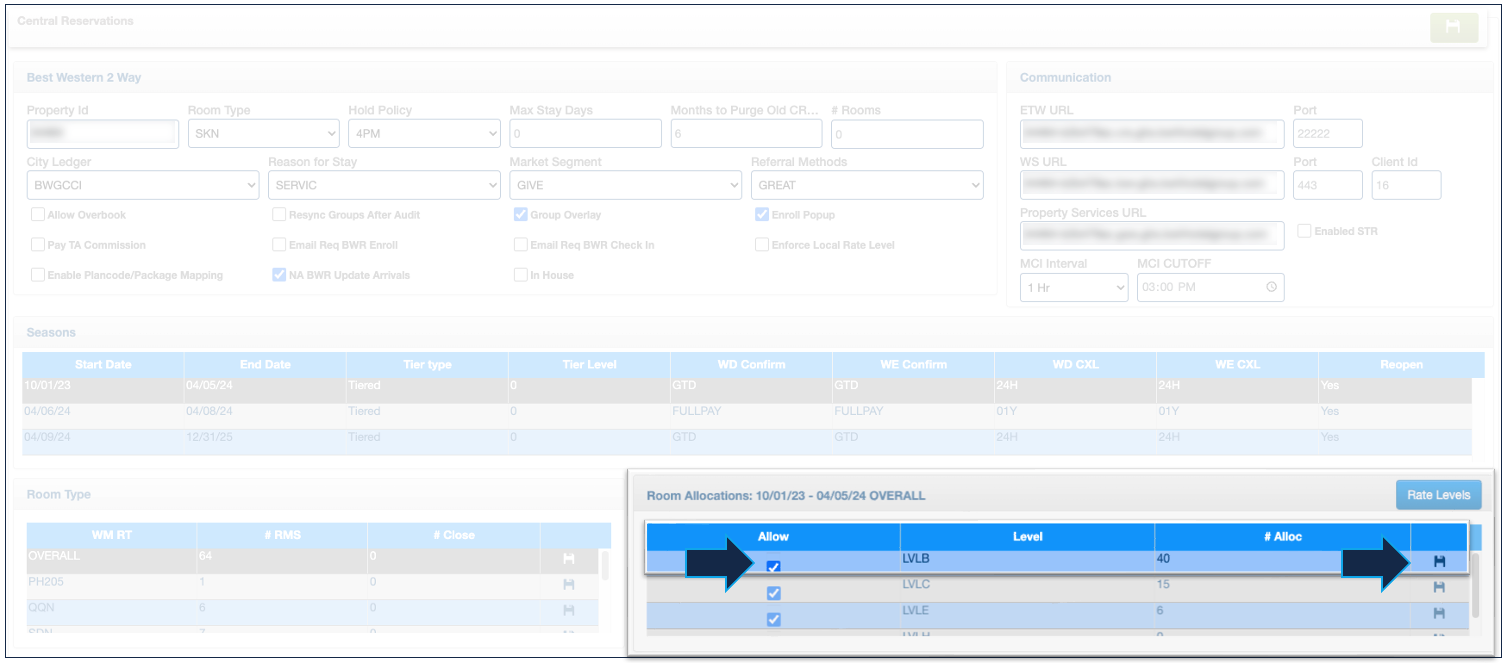This screenshot has height=663, width=1506.
Task: Open the MCI CUTOFF clock picker icon
Action: [x=1271, y=287]
